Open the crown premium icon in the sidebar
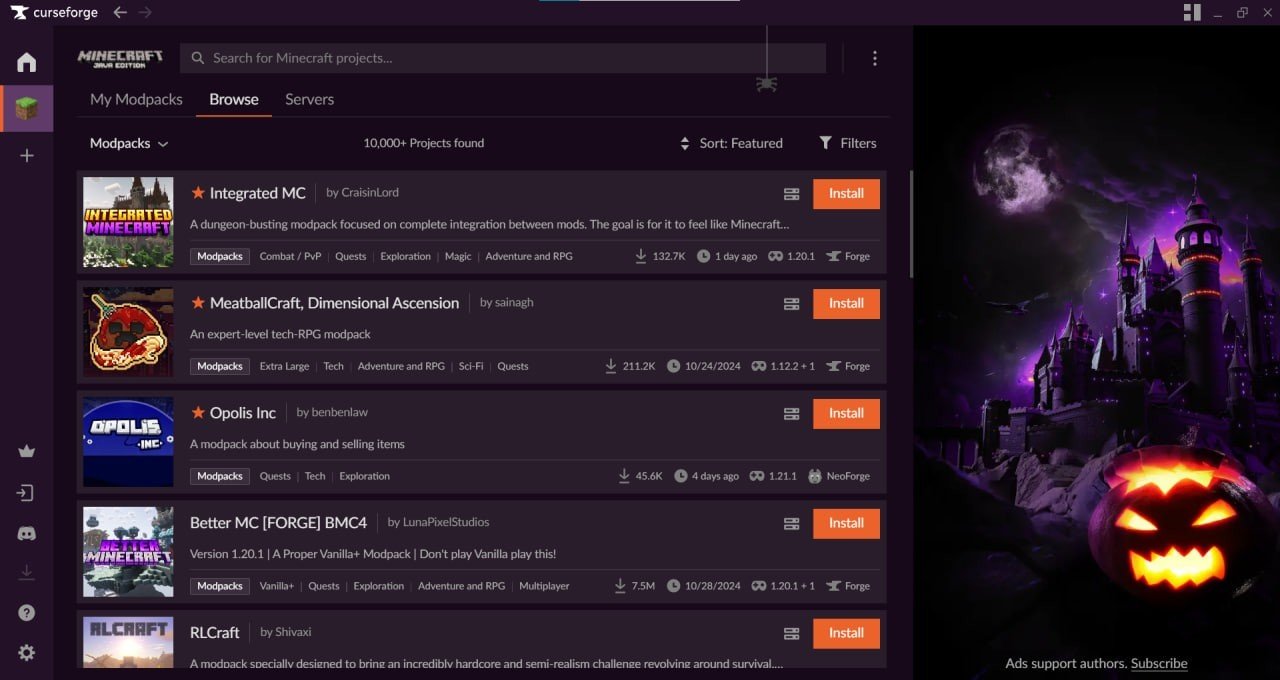The height and width of the screenshot is (680, 1280). click(x=27, y=451)
